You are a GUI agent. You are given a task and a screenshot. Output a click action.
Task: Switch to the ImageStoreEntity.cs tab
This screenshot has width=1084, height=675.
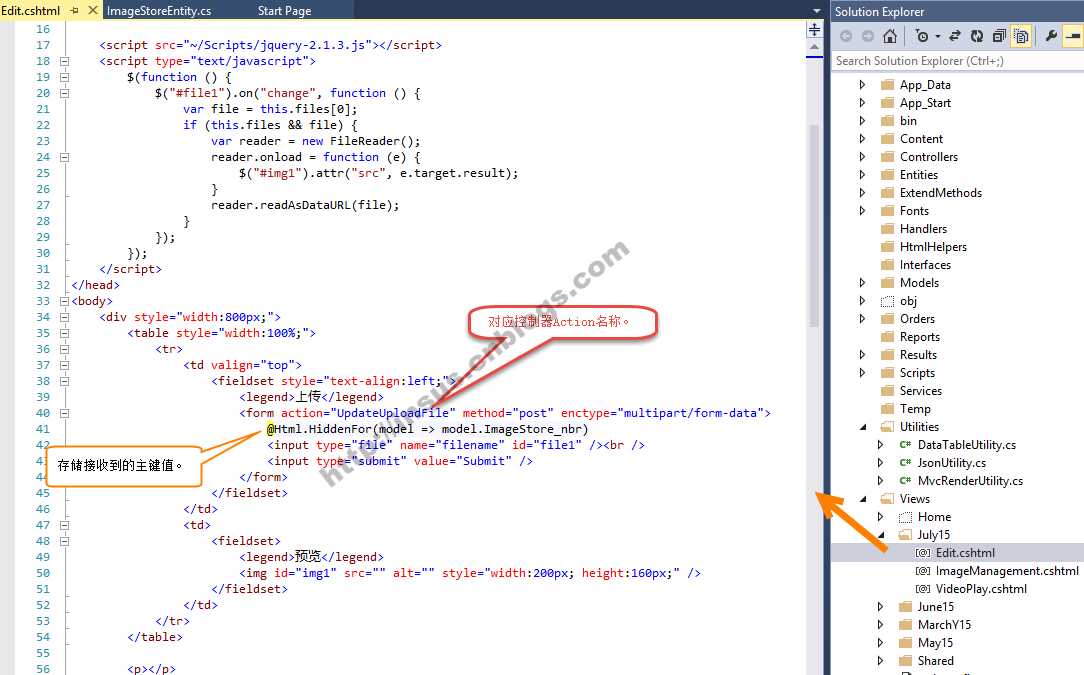pyautogui.click(x=159, y=11)
